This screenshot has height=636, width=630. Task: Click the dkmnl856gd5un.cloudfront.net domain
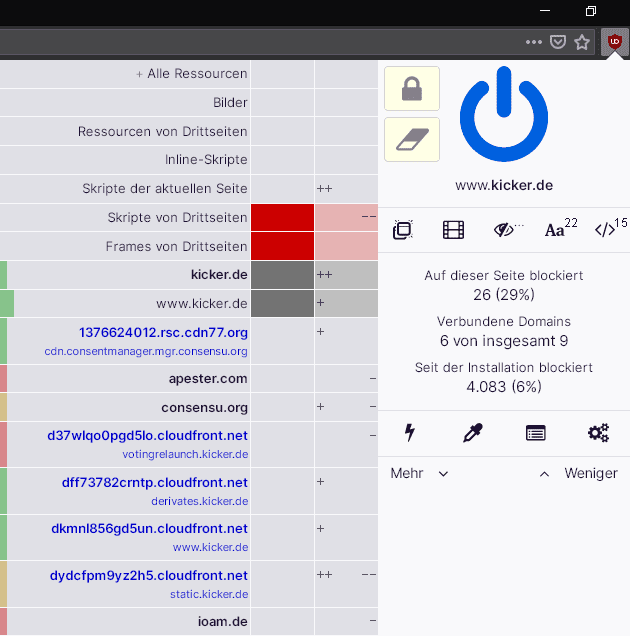[149, 529]
